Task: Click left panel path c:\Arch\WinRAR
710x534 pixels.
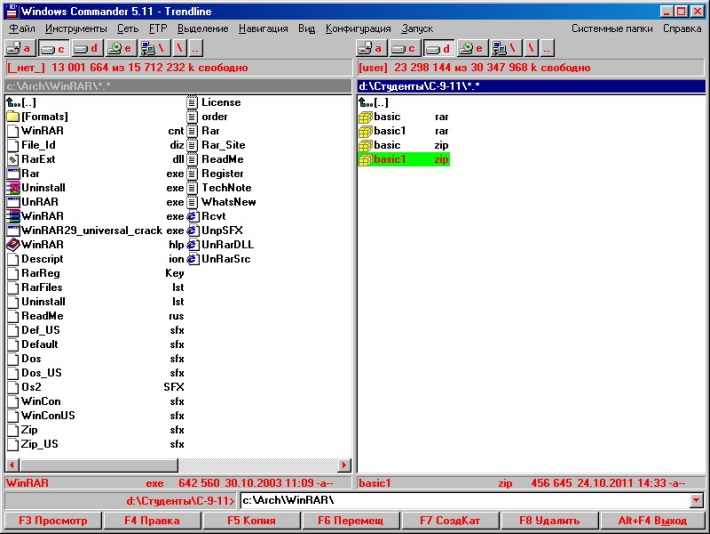Action: (x=178, y=86)
